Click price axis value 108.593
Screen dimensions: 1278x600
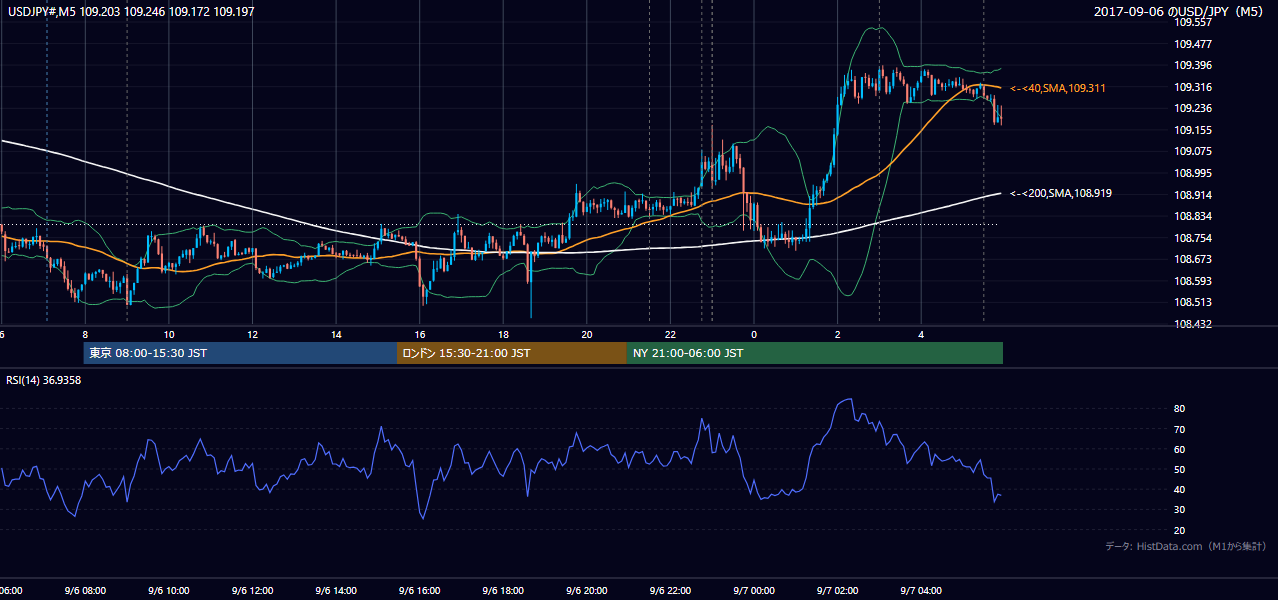1193,280
